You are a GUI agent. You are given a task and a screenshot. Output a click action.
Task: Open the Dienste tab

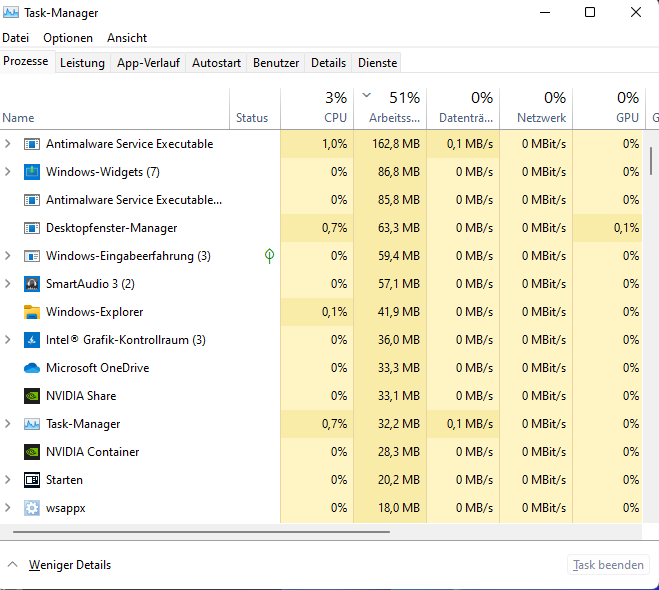pyautogui.click(x=377, y=63)
